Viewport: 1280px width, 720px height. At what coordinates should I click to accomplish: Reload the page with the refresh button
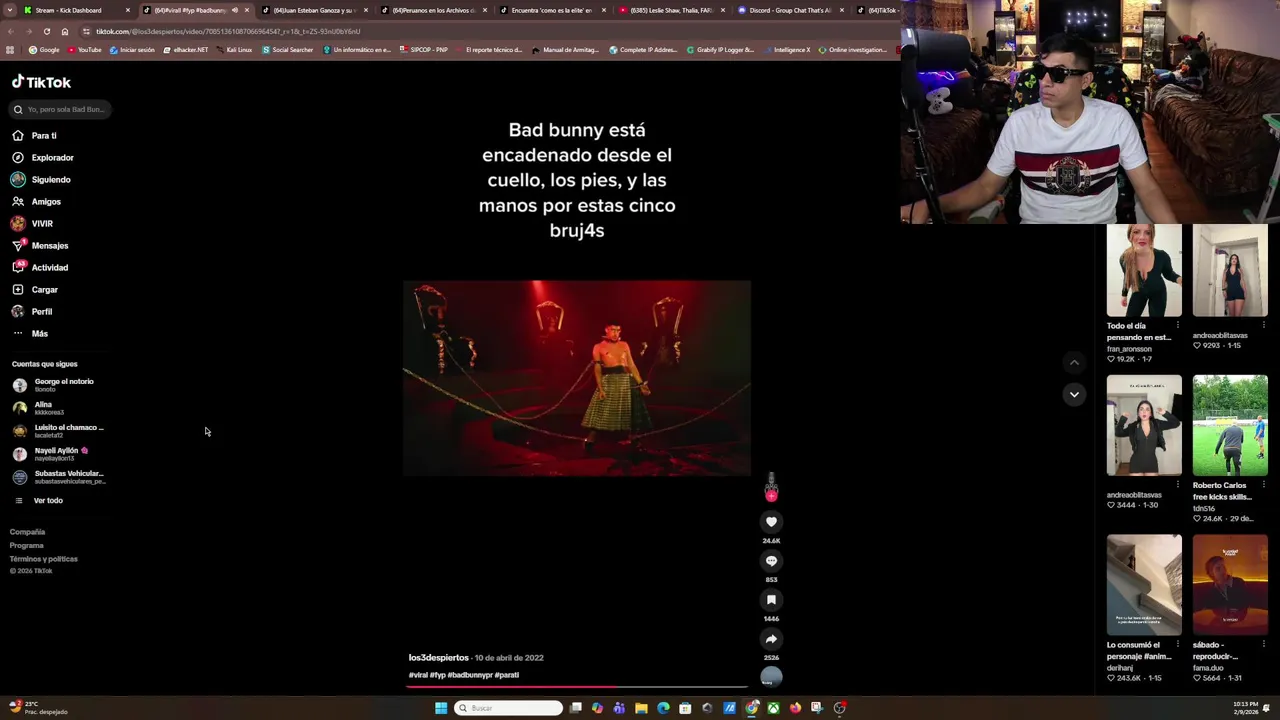[x=46, y=31]
